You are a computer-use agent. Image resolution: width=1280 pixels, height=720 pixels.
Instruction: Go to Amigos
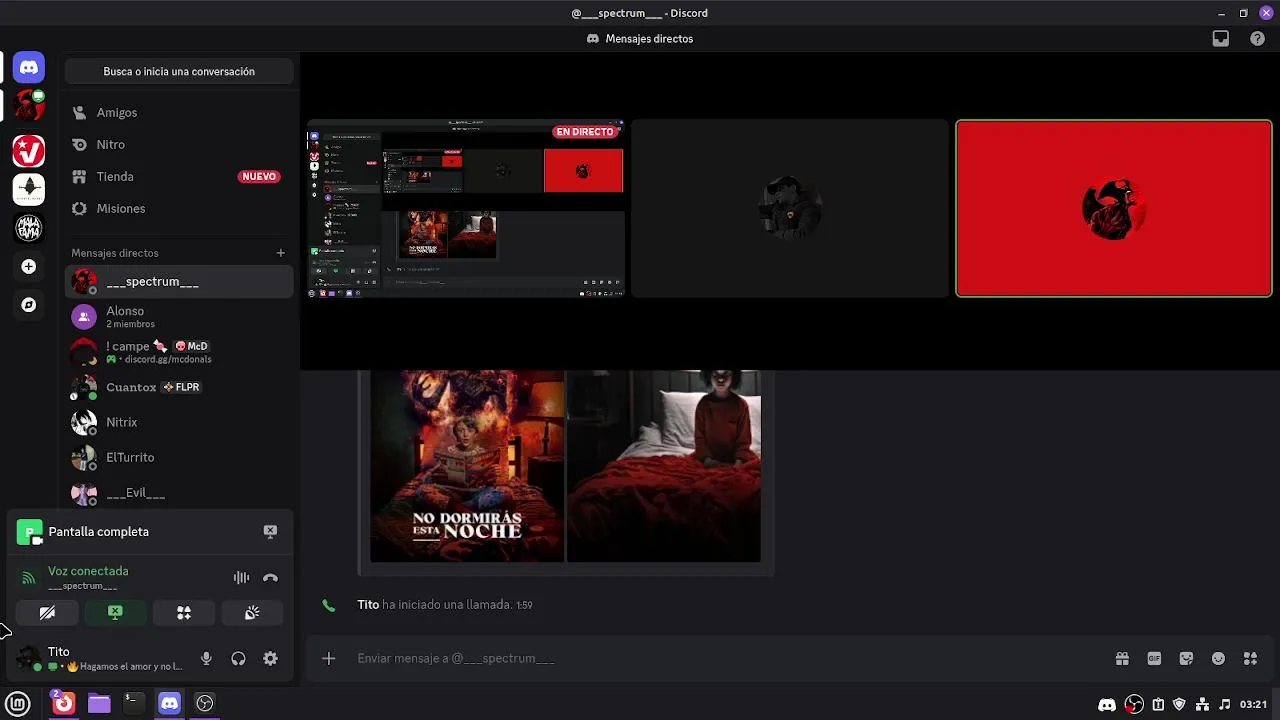click(179, 113)
